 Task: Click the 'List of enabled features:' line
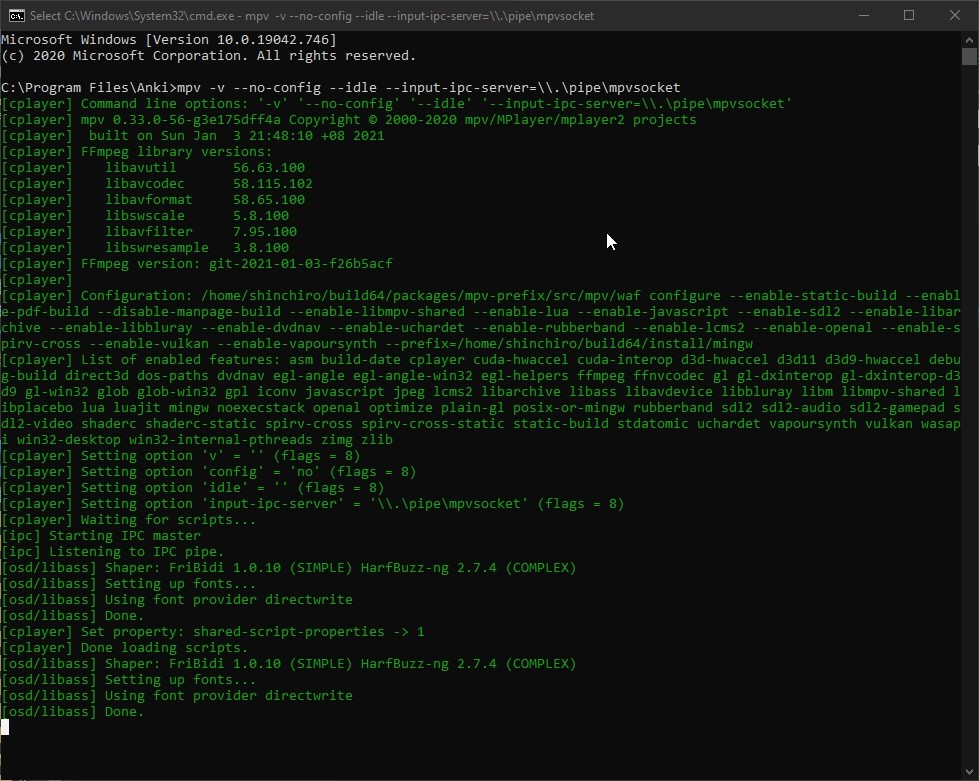480,400
